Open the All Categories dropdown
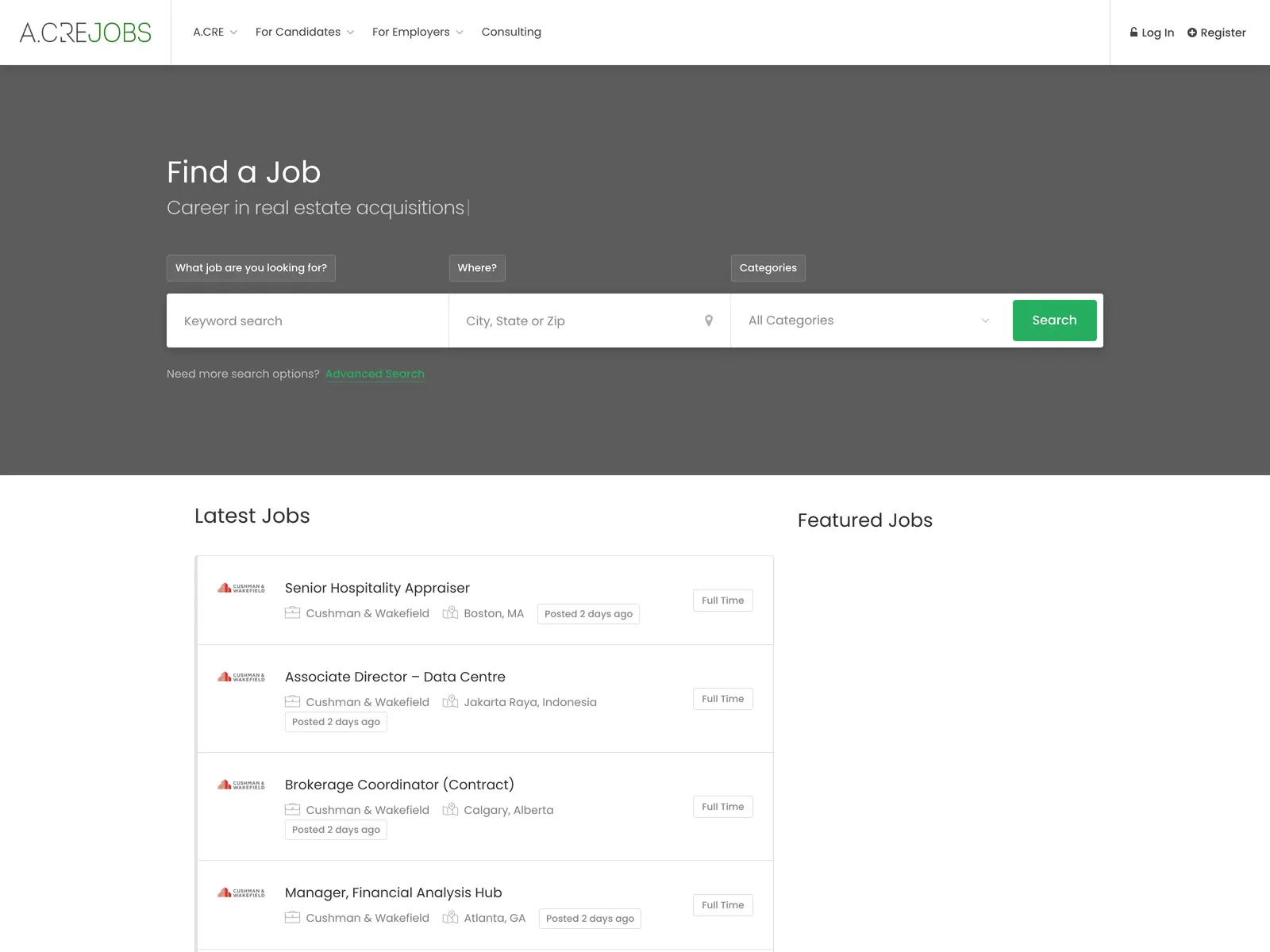Image resolution: width=1270 pixels, height=952 pixels. 869,321
